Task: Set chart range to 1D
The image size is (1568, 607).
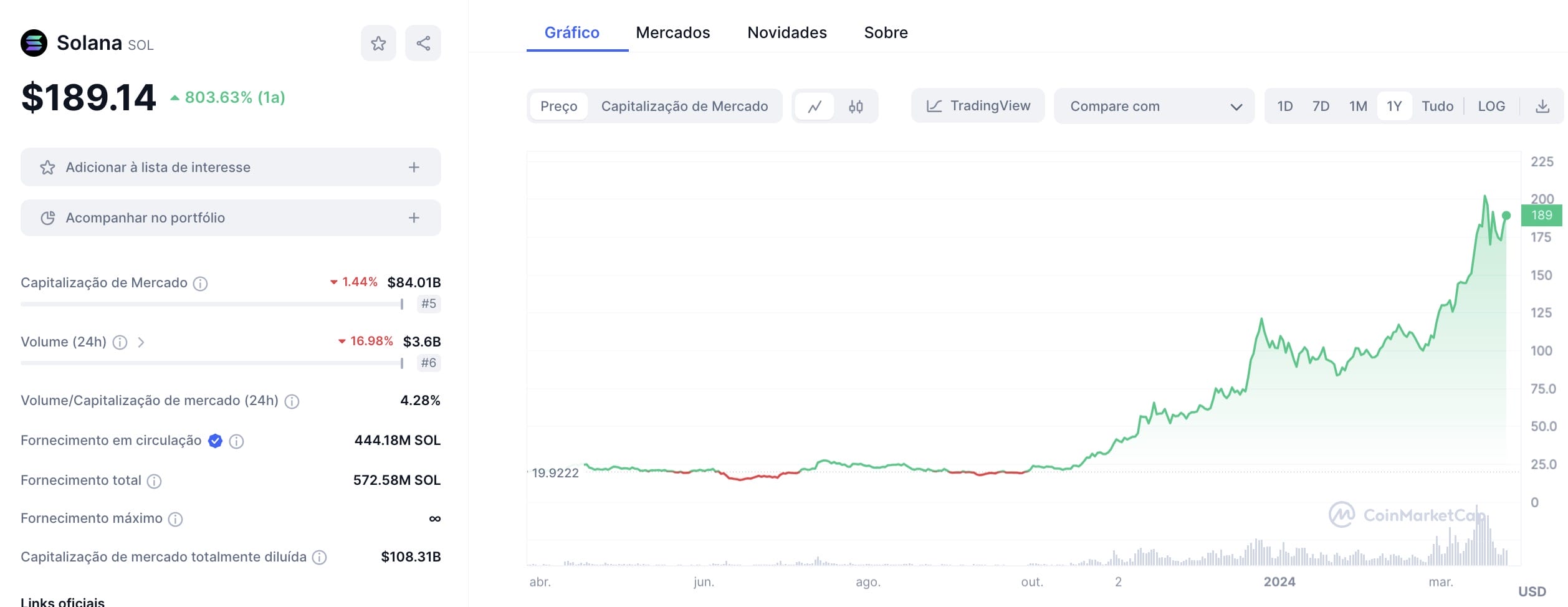Action: (1284, 107)
